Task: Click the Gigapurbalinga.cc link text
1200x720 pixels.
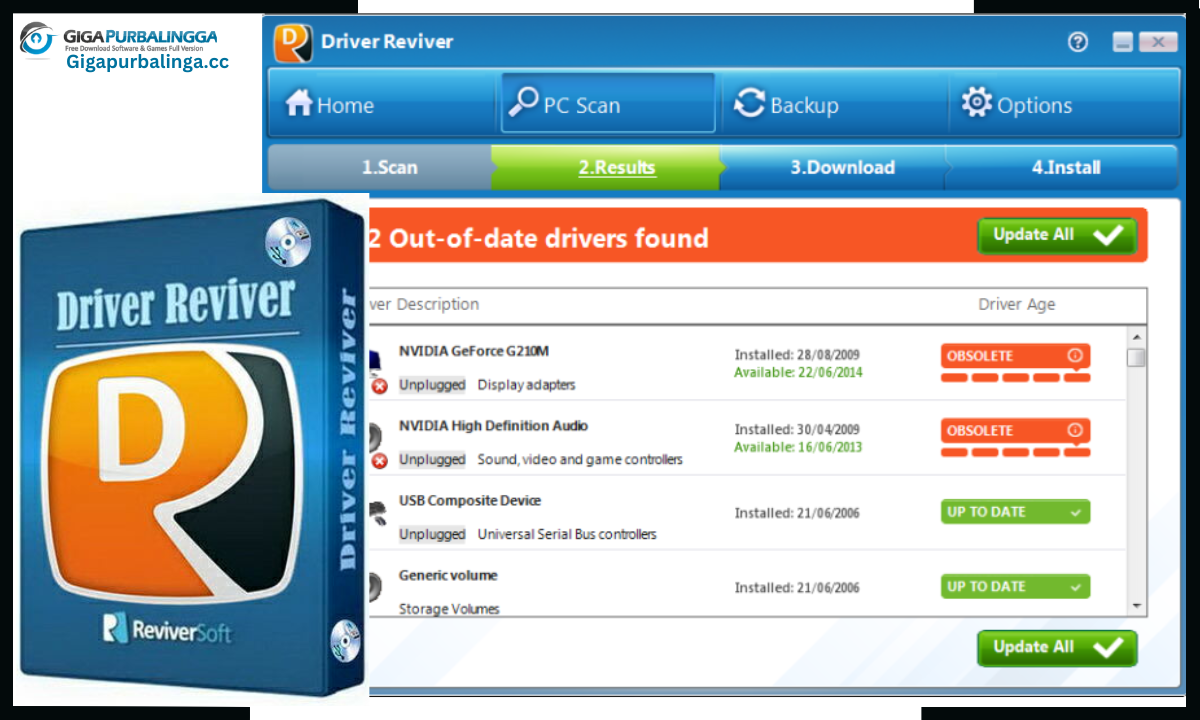Action: [x=148, y=62]
